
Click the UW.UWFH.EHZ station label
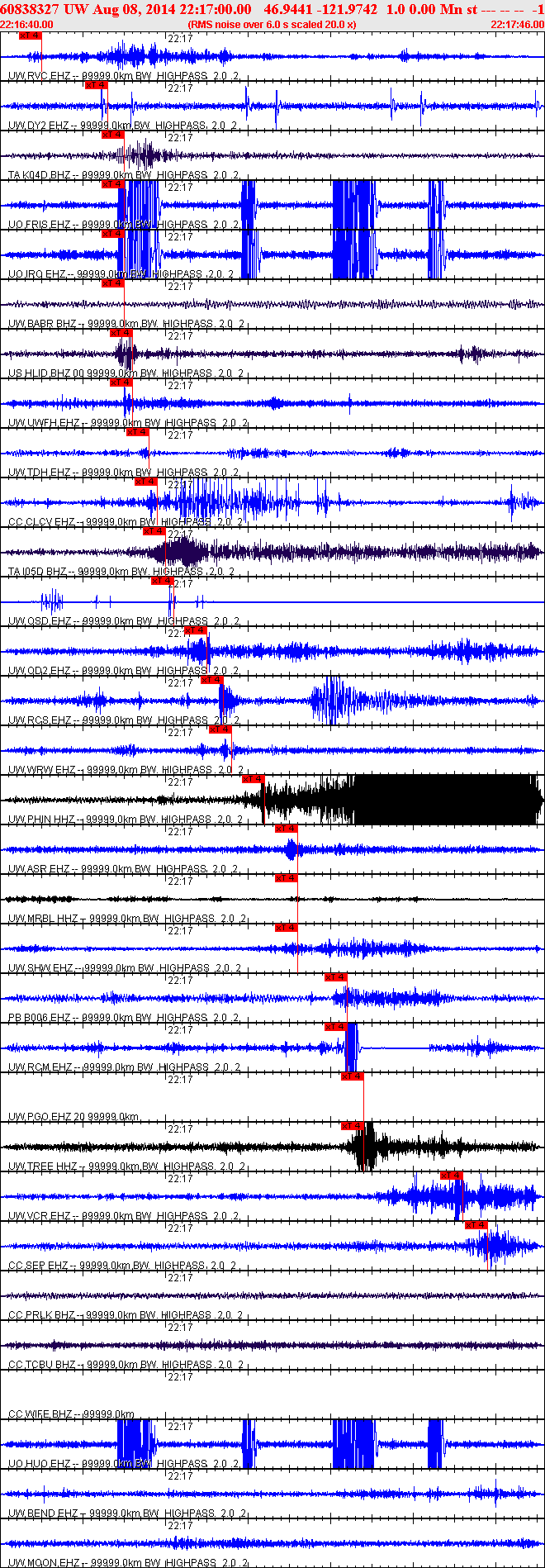click(x=44, y=423)
